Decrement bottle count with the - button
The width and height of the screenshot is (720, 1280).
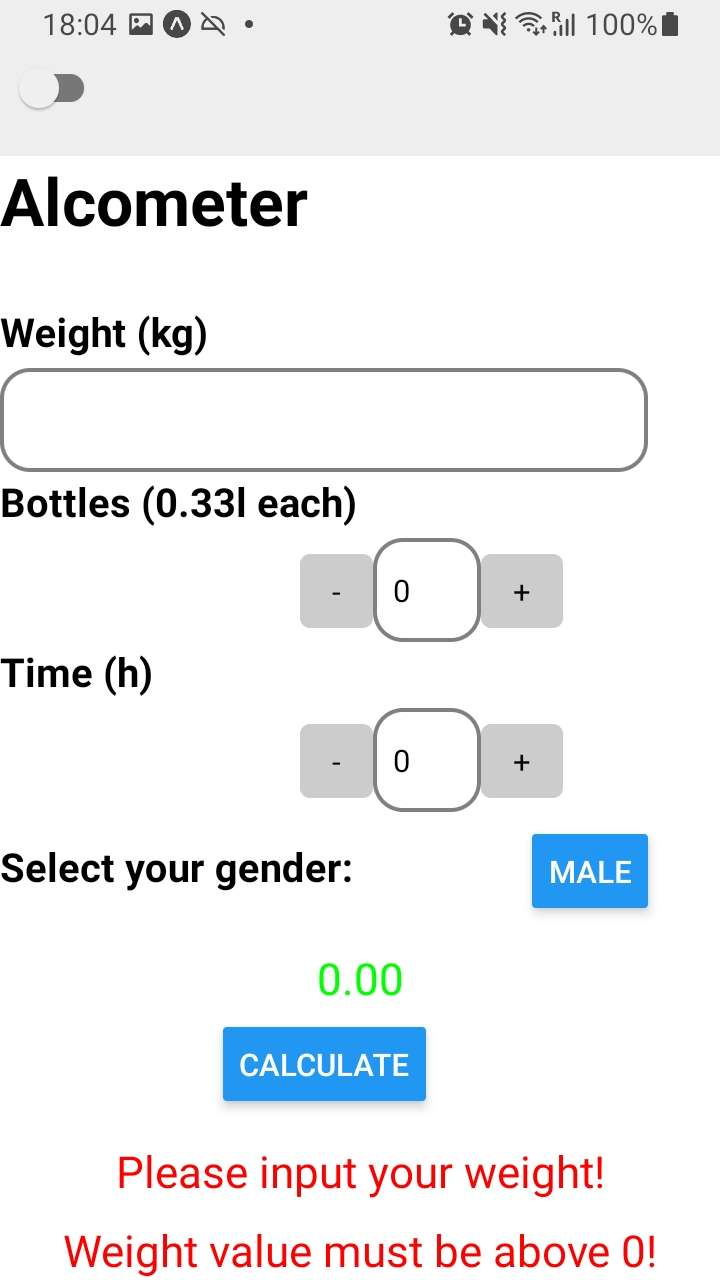coord(335,591)
